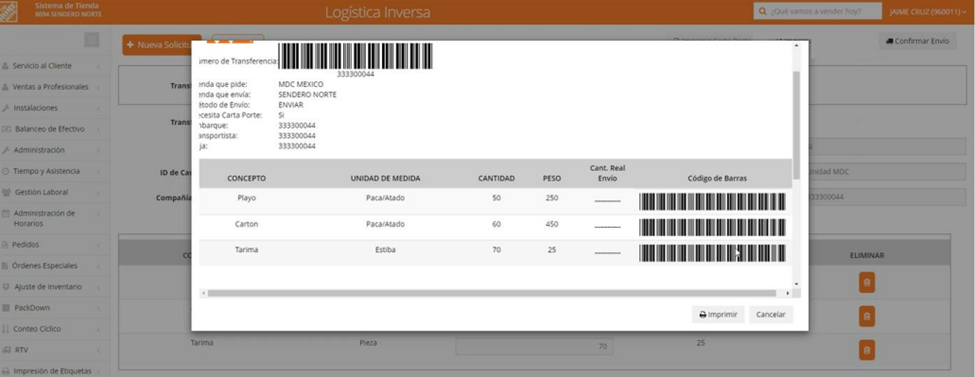Click the horizontal scrollbar thumb in dialog
Screen dimensions: 975x377
(491, 293)
